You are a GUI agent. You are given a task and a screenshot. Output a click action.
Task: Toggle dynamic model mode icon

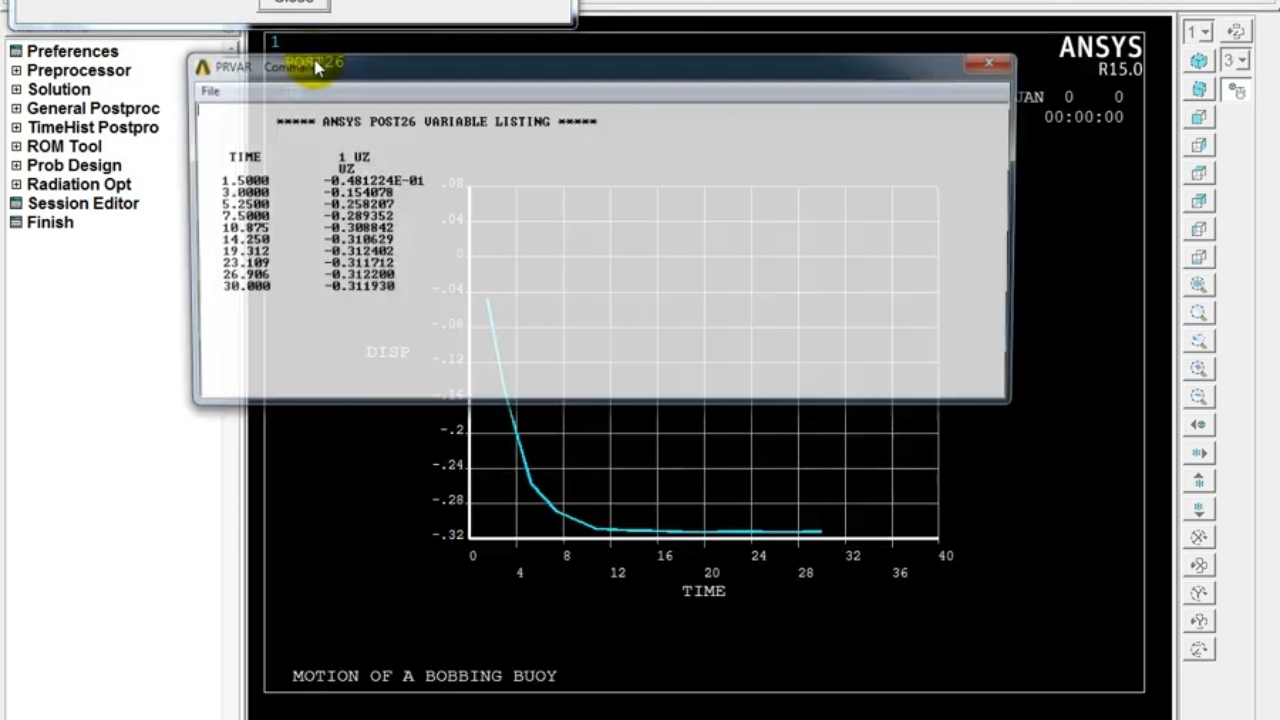(x=1237, y=91)
